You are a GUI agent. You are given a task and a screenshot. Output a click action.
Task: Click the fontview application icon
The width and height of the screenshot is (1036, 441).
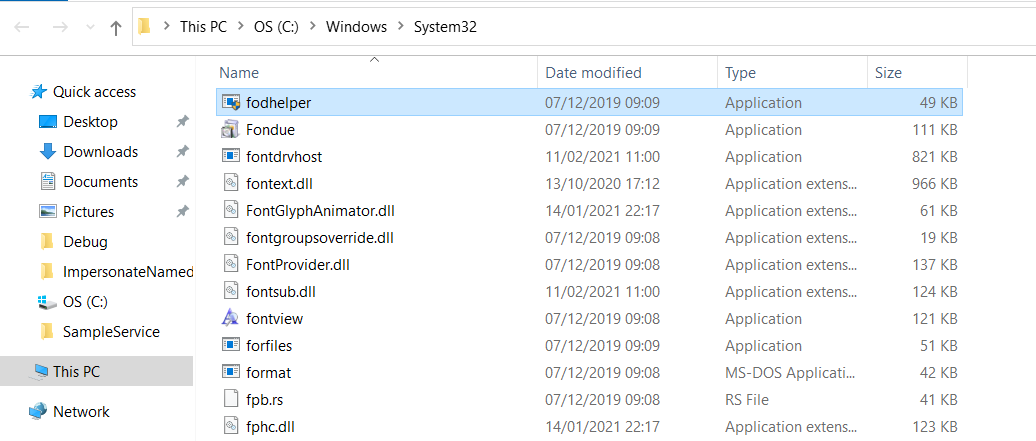[x=230, y=318]
